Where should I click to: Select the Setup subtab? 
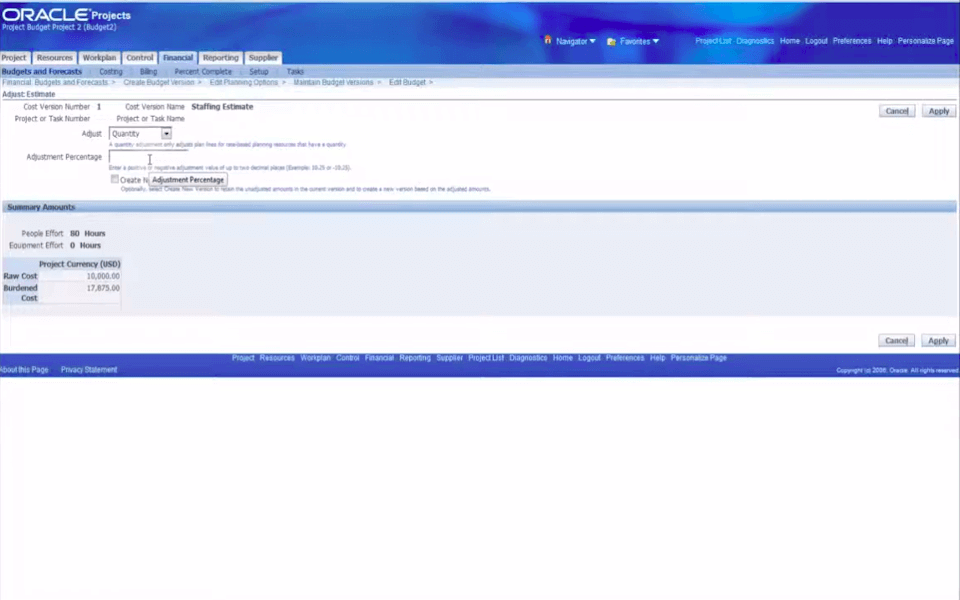[258, 71]
